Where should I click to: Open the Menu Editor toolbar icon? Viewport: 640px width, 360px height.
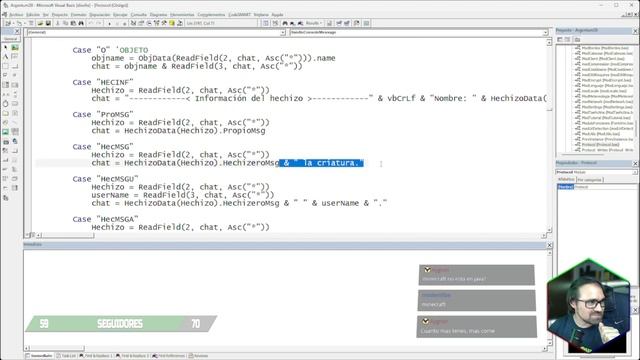click(x=31, y=23)
